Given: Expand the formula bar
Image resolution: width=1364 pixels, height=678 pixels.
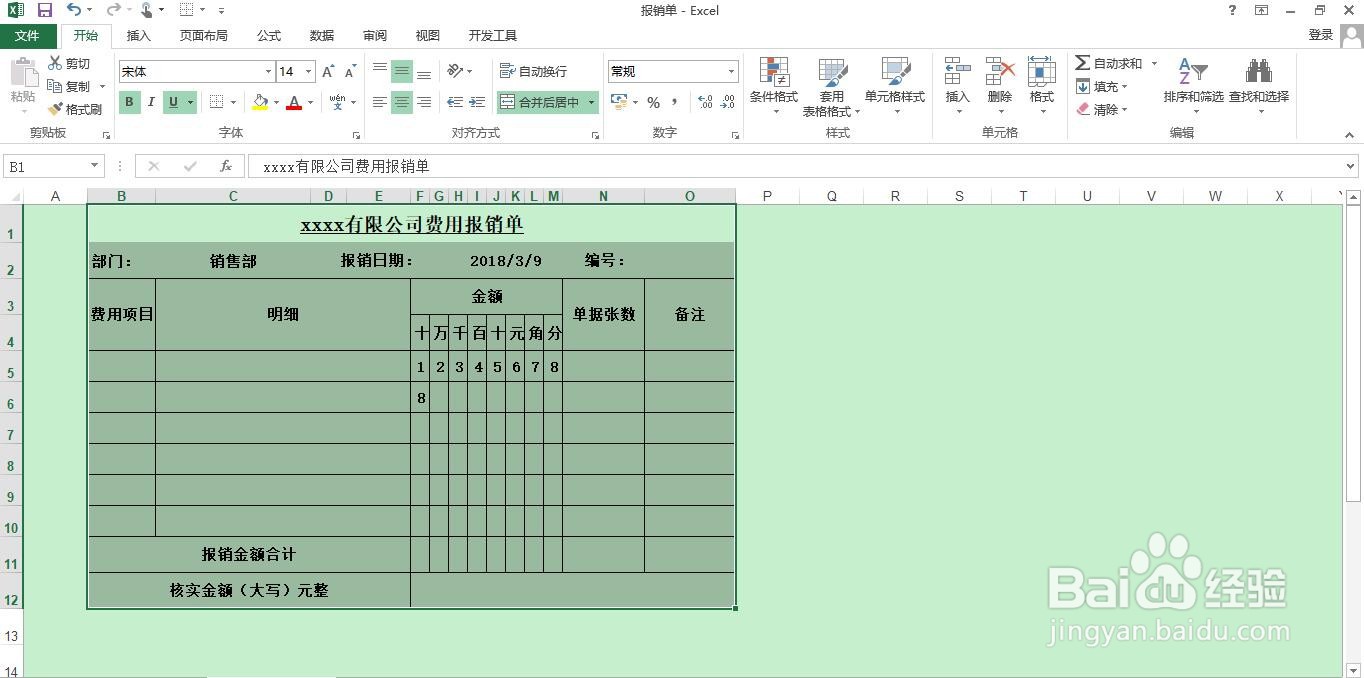Looking at the screenshot, I should coord(1350,166).
